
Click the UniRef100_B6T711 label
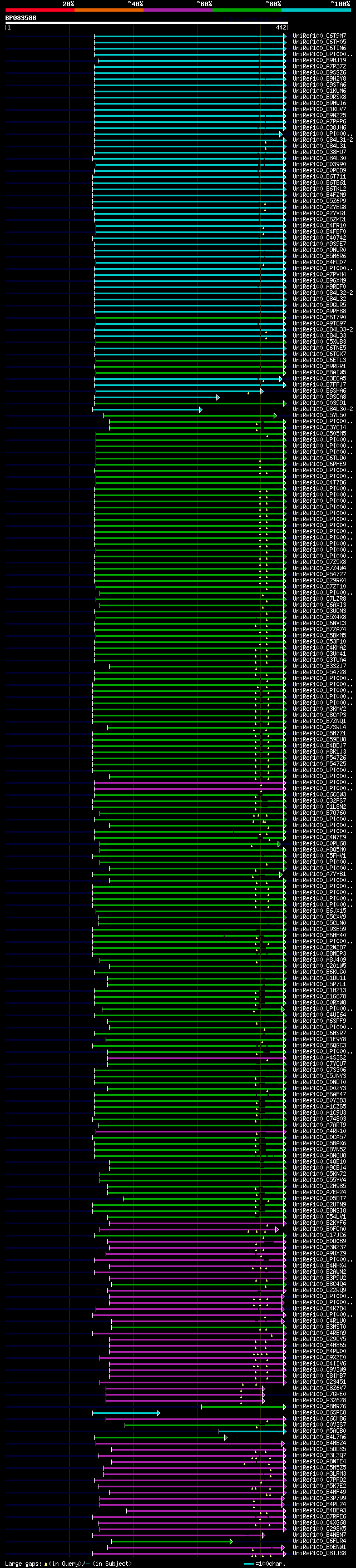click(319, 176)
